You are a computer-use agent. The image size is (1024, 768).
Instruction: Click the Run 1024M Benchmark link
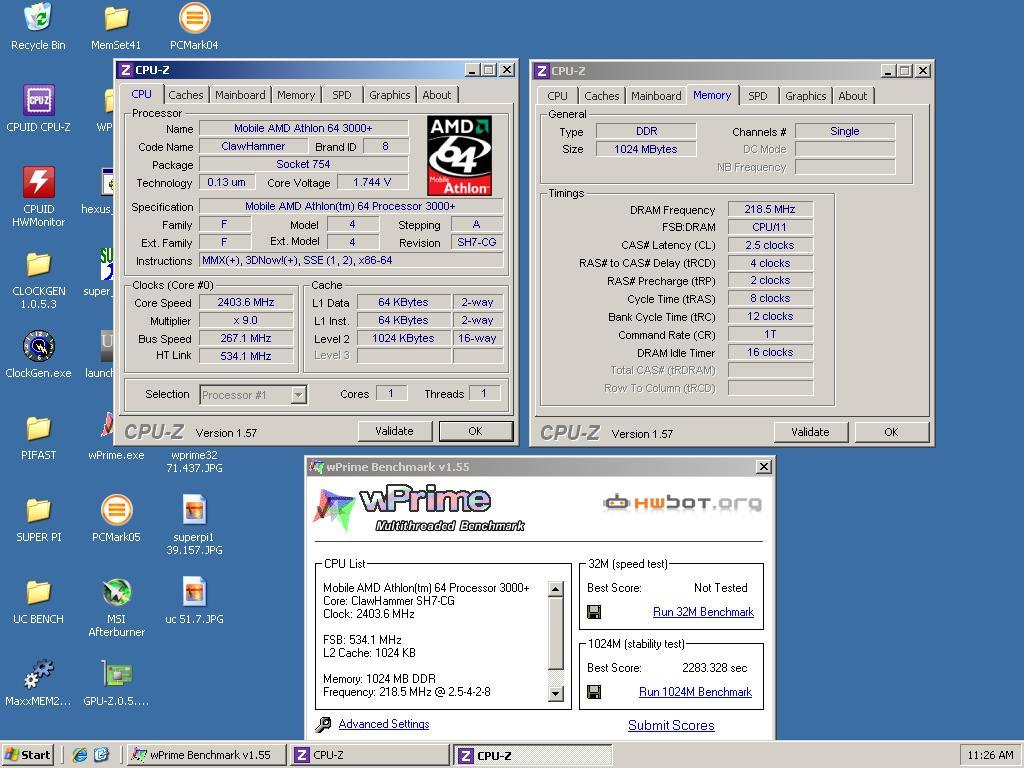click(x=695, y=692)
